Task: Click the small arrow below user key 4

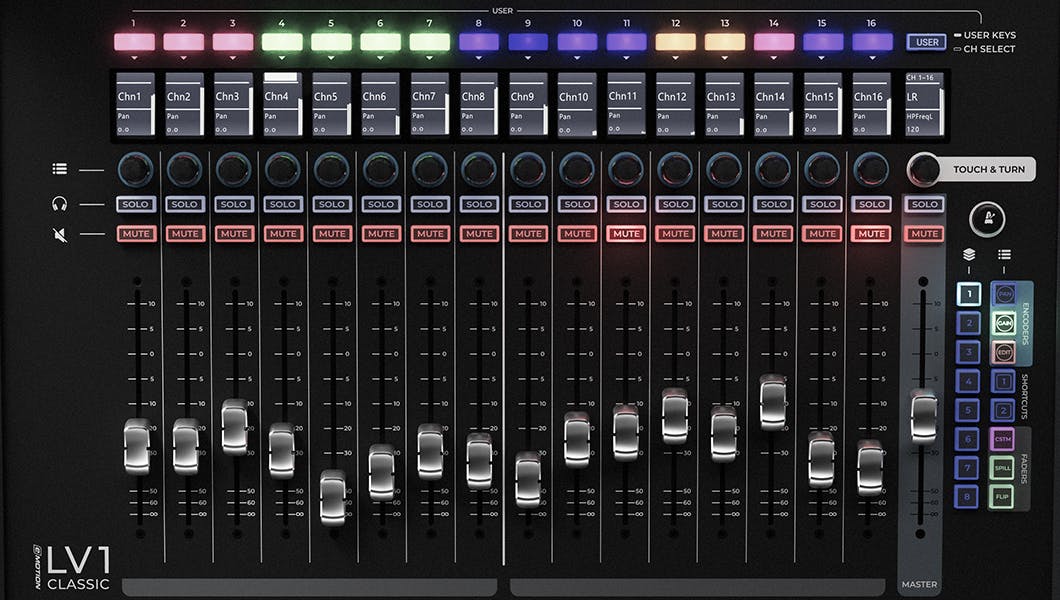Action: pyautogui.click(x=282, y=58)
